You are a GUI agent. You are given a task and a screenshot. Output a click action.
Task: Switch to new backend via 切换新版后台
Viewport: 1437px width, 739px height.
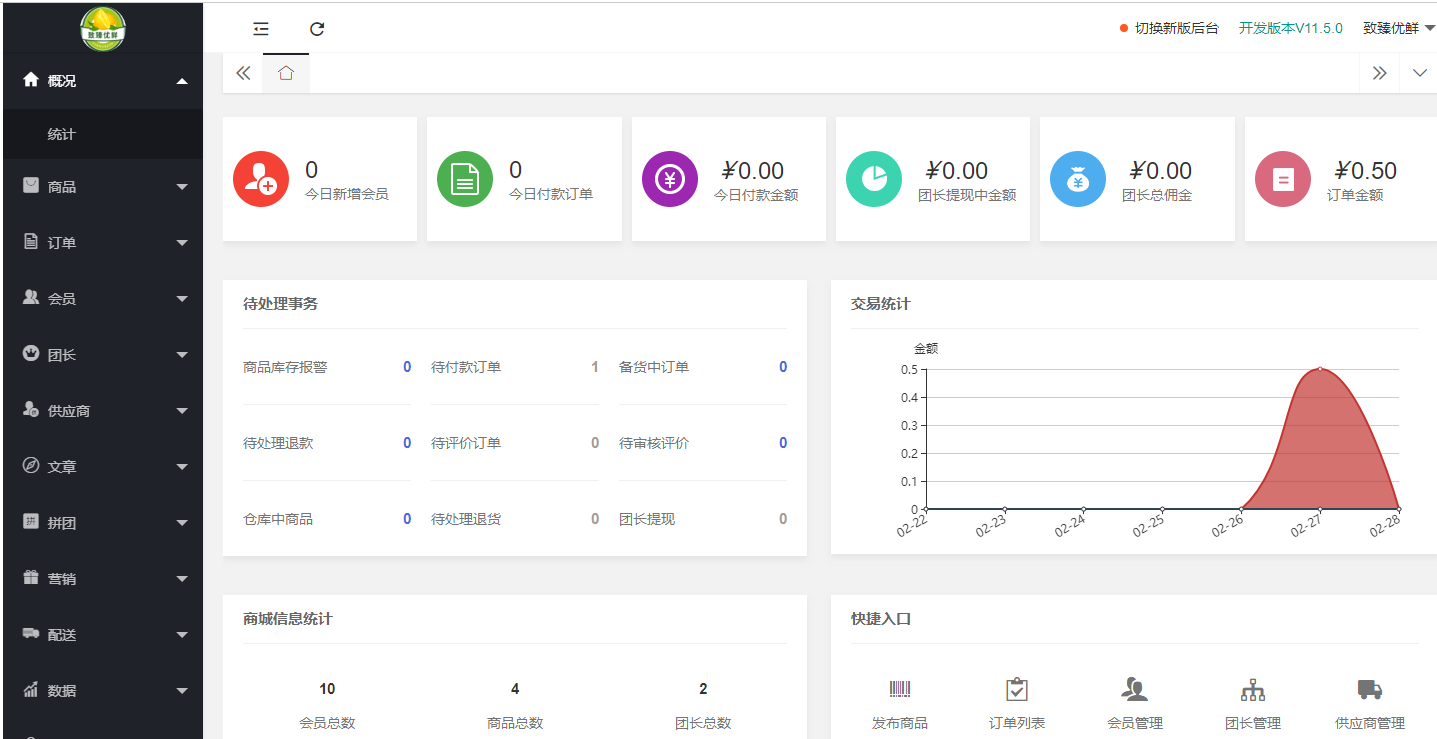pos(1176,28)
